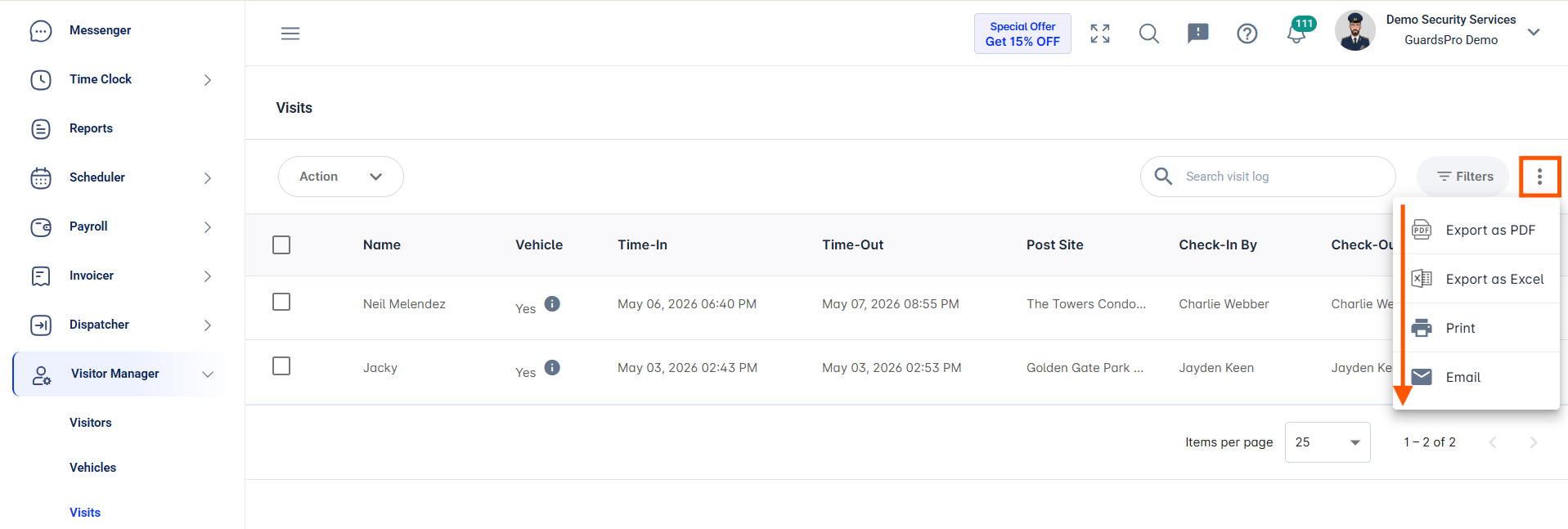1568x529 pixels.
Task: Toggle fullscreen mode icon
Action: pos(1100,34)
